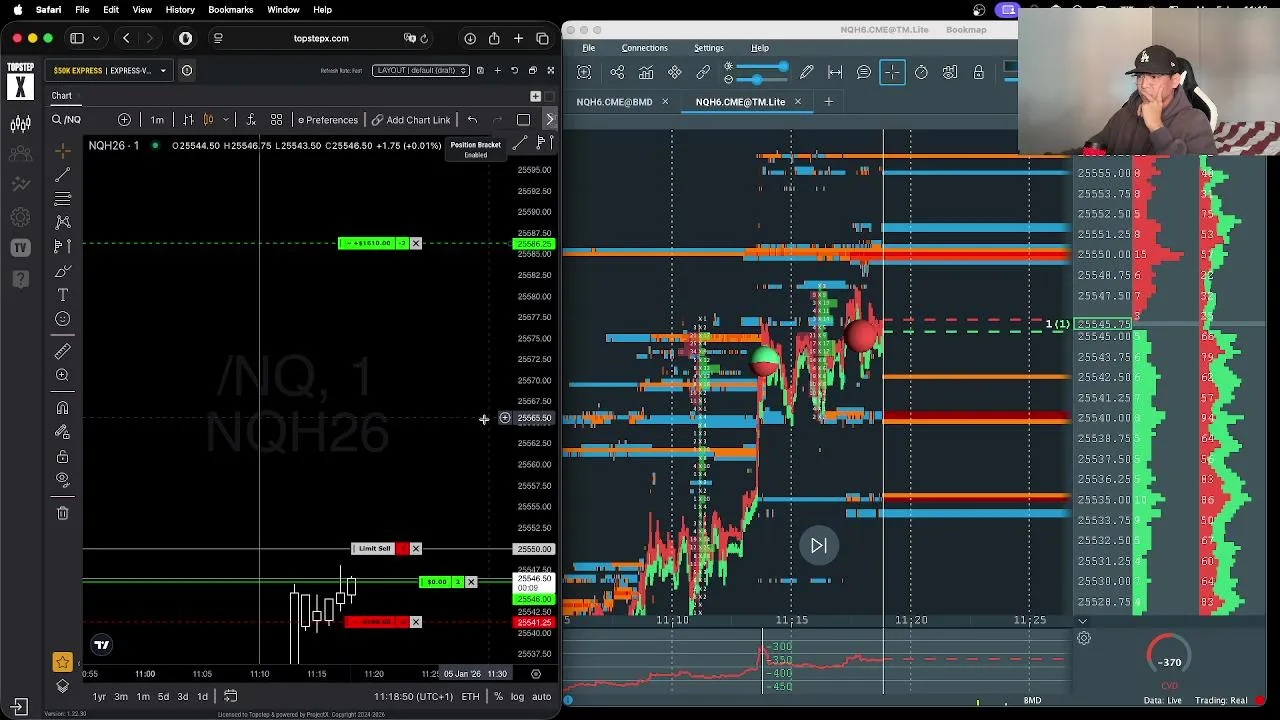The width and height of the screenshot is (1280, 720).
Task: Toggle the Position Bracket enabled control
Action: 475,149
